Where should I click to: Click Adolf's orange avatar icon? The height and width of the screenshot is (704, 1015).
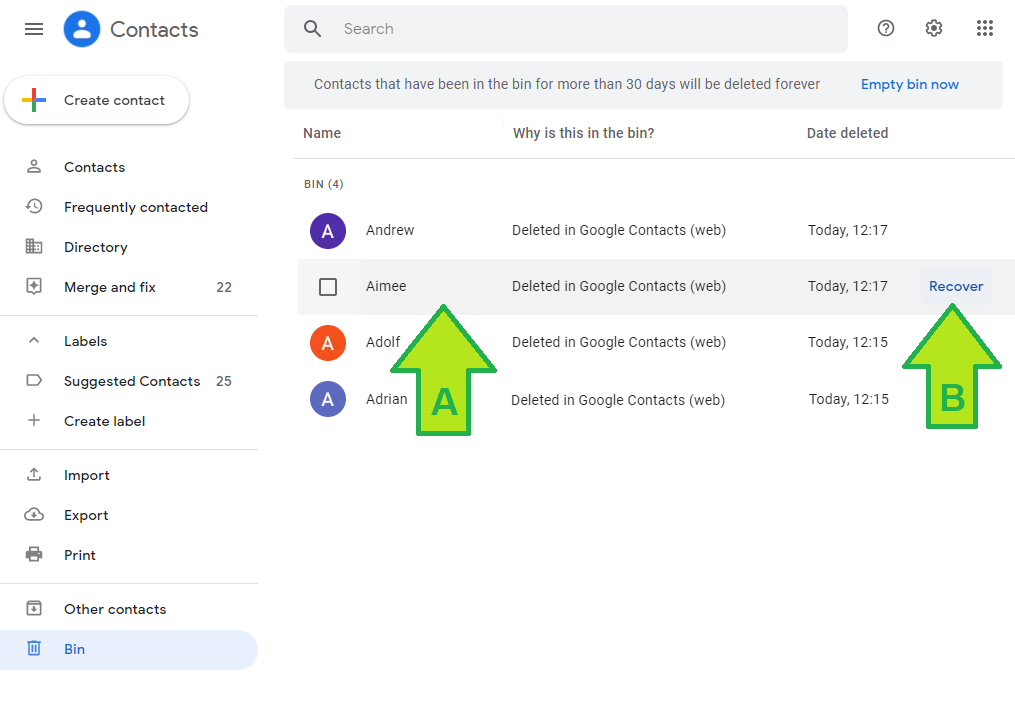(327, 343)
